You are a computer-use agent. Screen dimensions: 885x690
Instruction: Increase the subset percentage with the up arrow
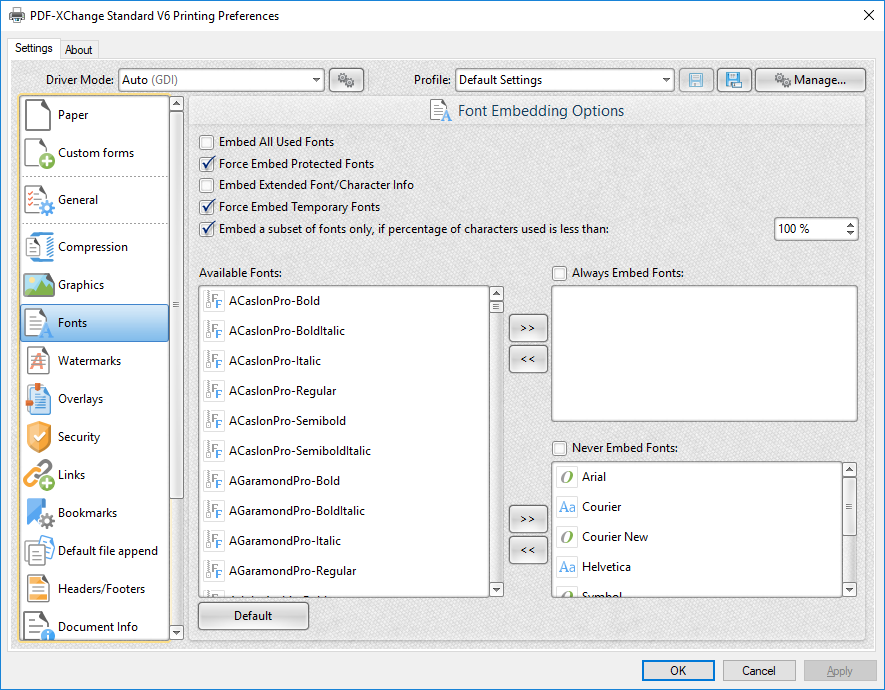click(850, 225)
